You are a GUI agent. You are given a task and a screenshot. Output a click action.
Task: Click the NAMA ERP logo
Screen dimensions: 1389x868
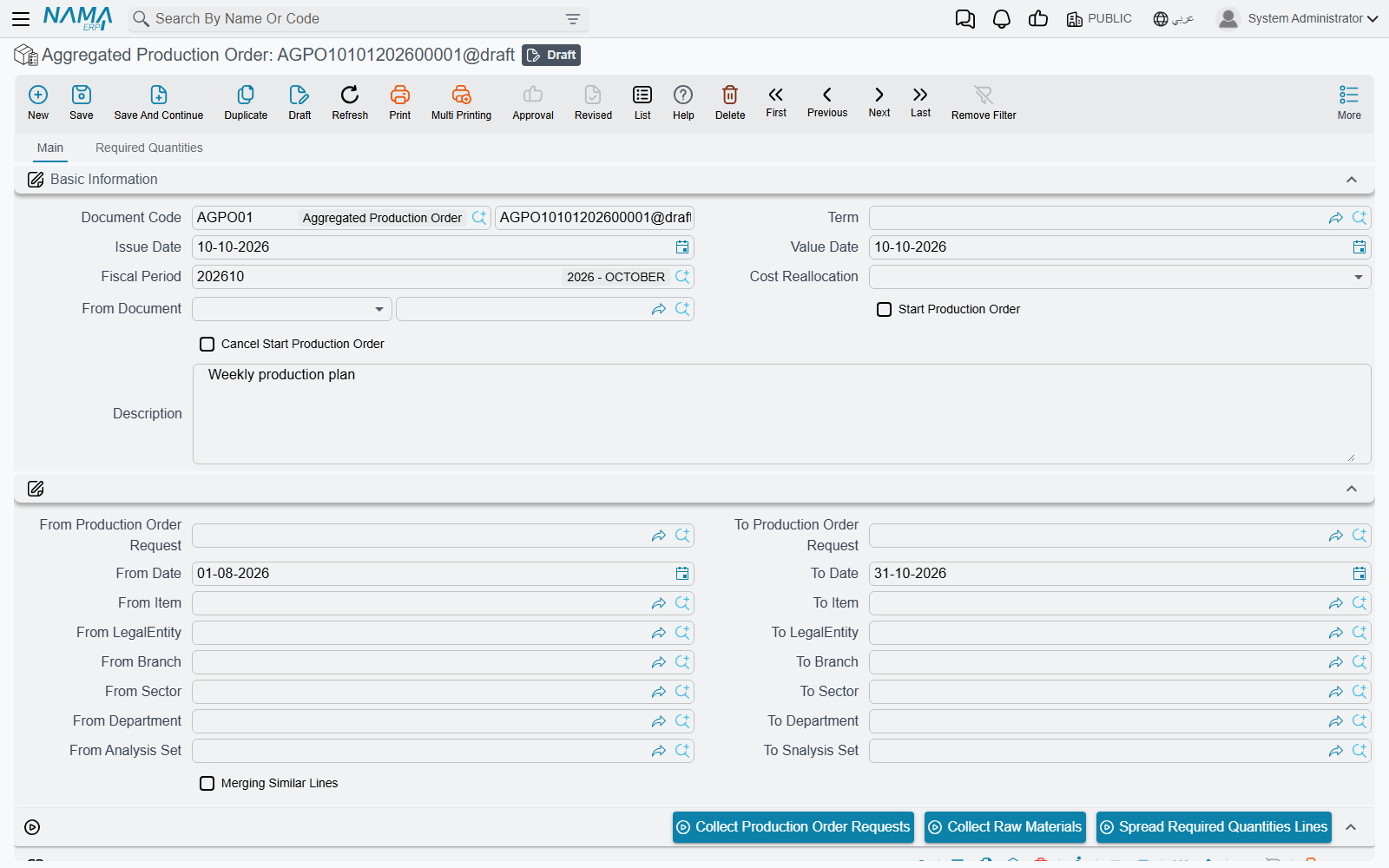(x=78, y=18)
